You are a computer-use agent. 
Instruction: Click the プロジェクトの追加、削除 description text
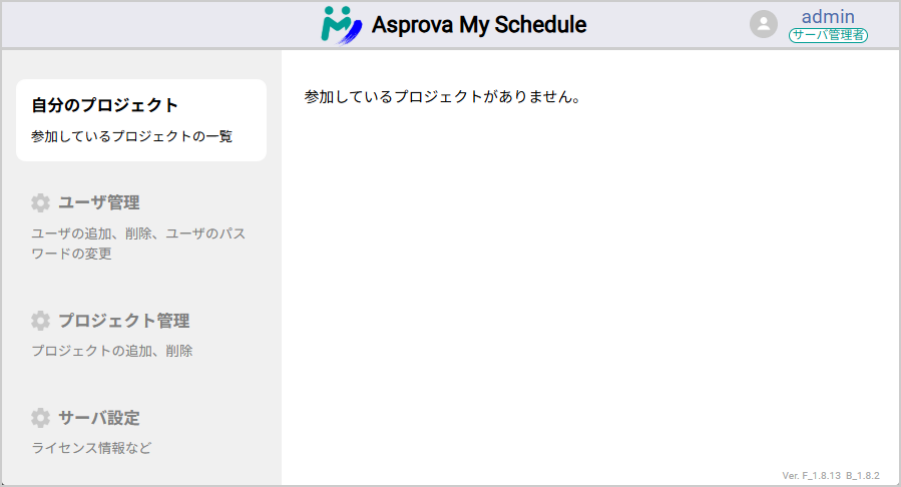[x=112, y=350]
